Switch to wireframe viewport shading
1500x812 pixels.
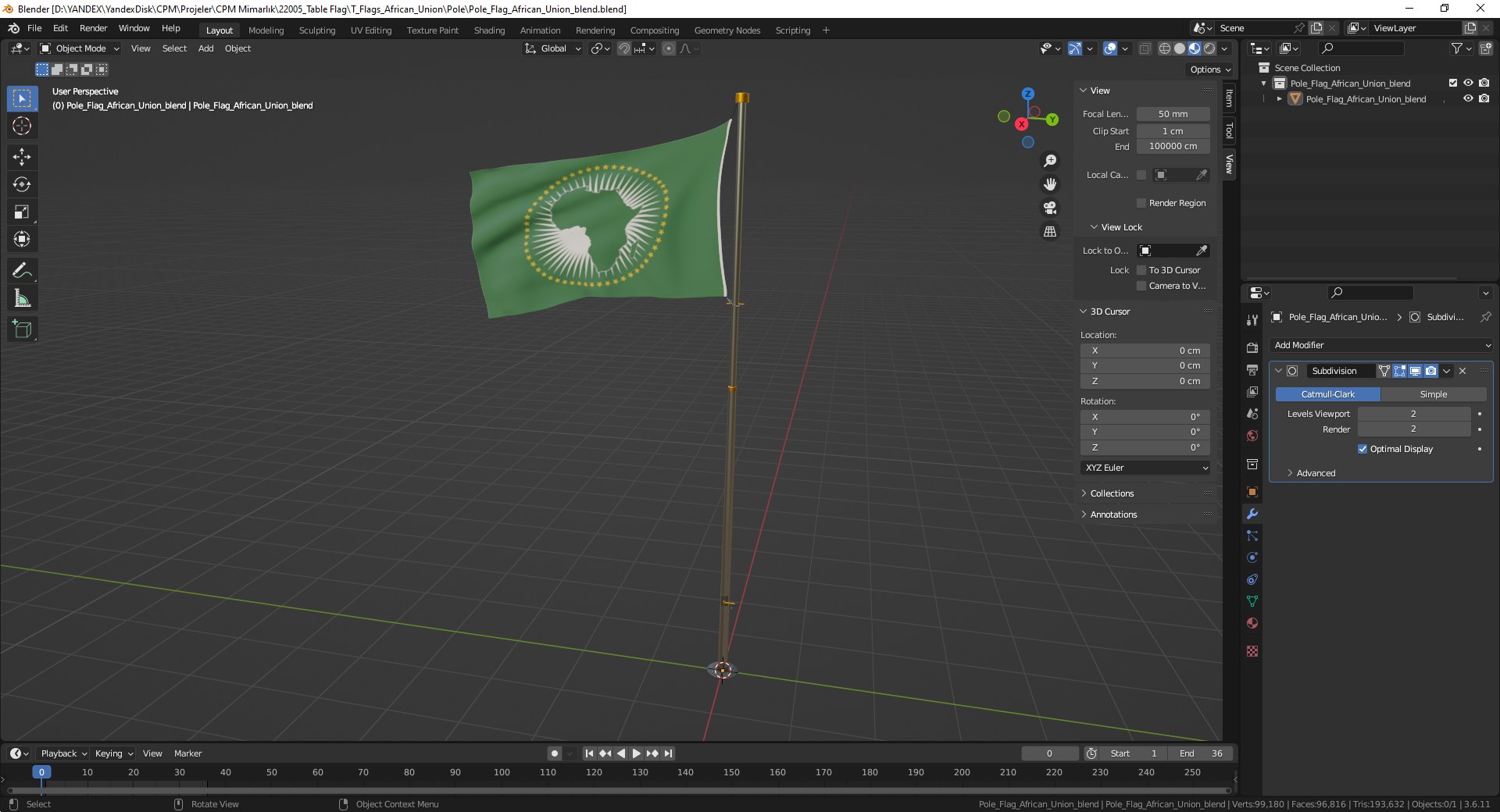(1165, 48)
